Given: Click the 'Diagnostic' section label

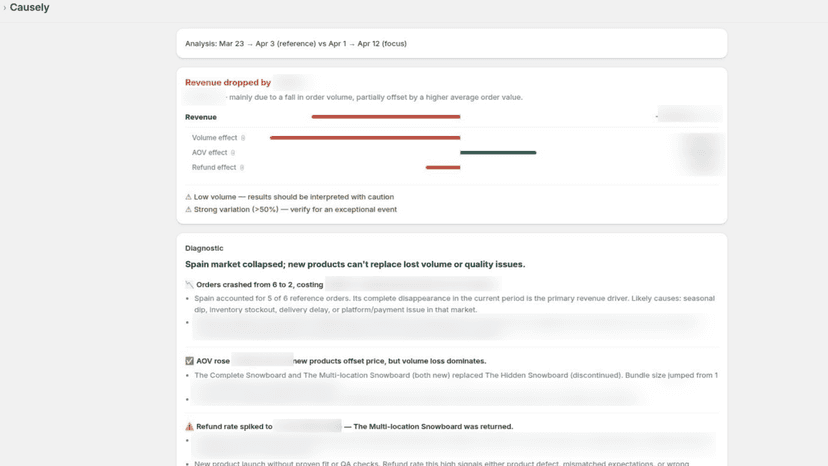Looking at the screenshot, I should coord(204,248).
